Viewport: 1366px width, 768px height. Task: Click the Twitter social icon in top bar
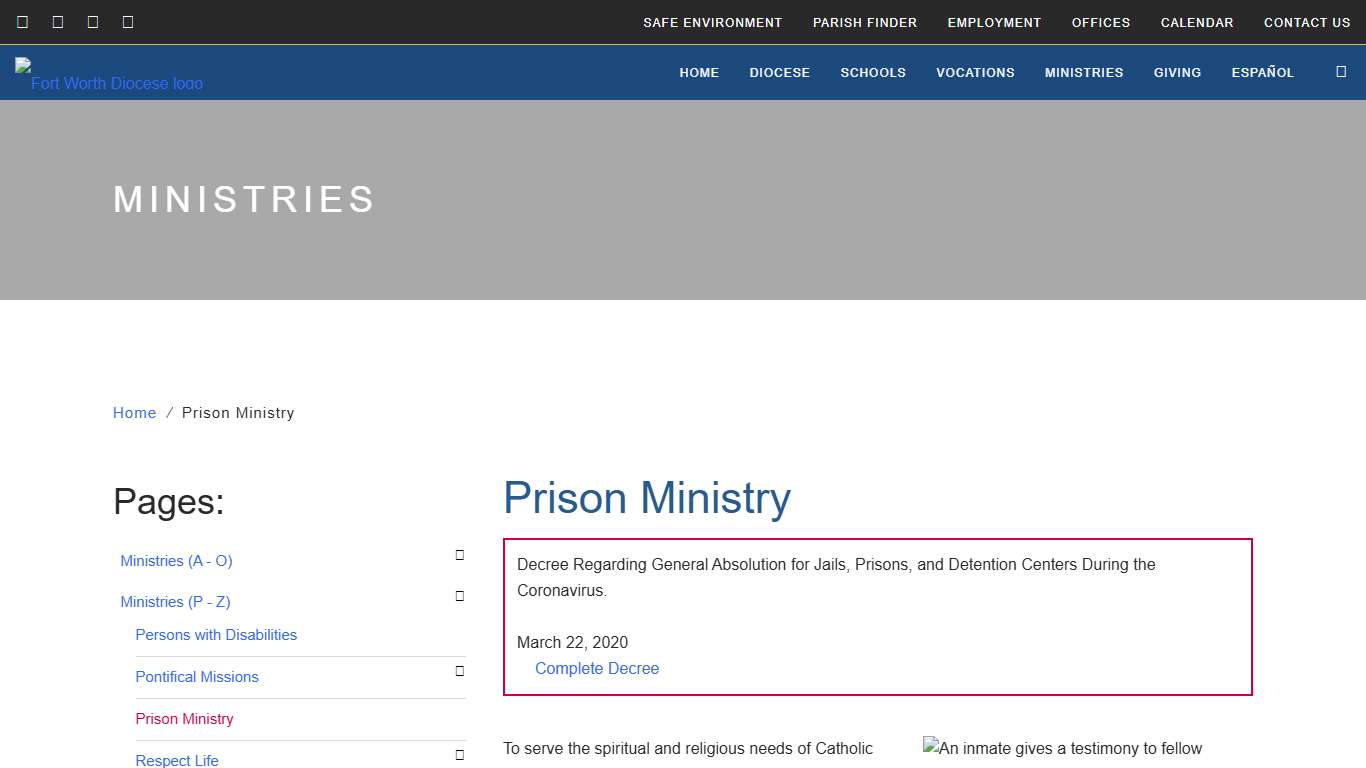(57, 21)
